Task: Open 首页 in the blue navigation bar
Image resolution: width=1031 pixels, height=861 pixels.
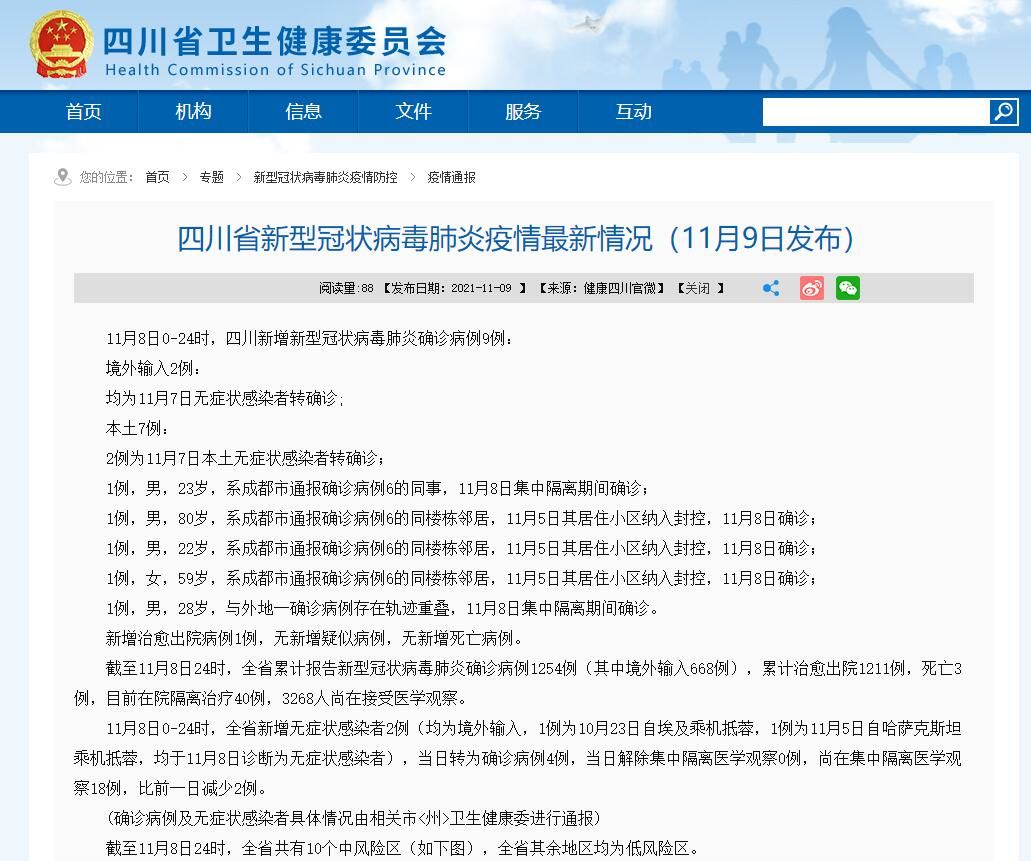Action: click(x=84, y=112)
